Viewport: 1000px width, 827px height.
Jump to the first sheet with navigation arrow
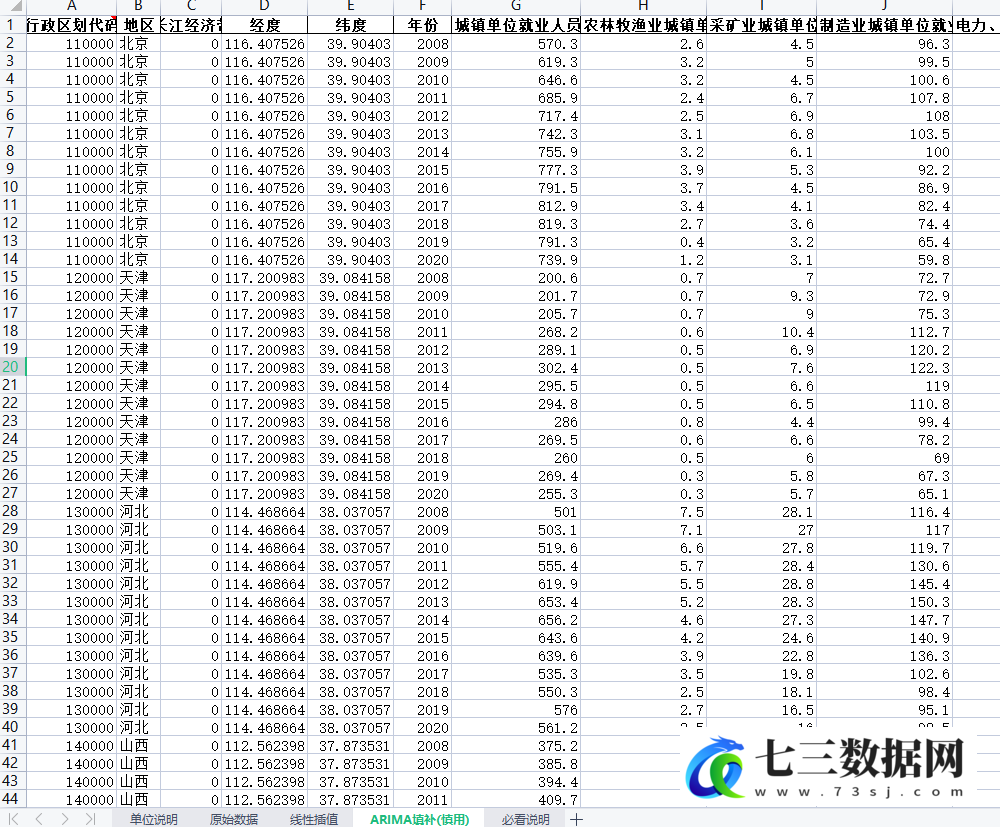(13, 819)
